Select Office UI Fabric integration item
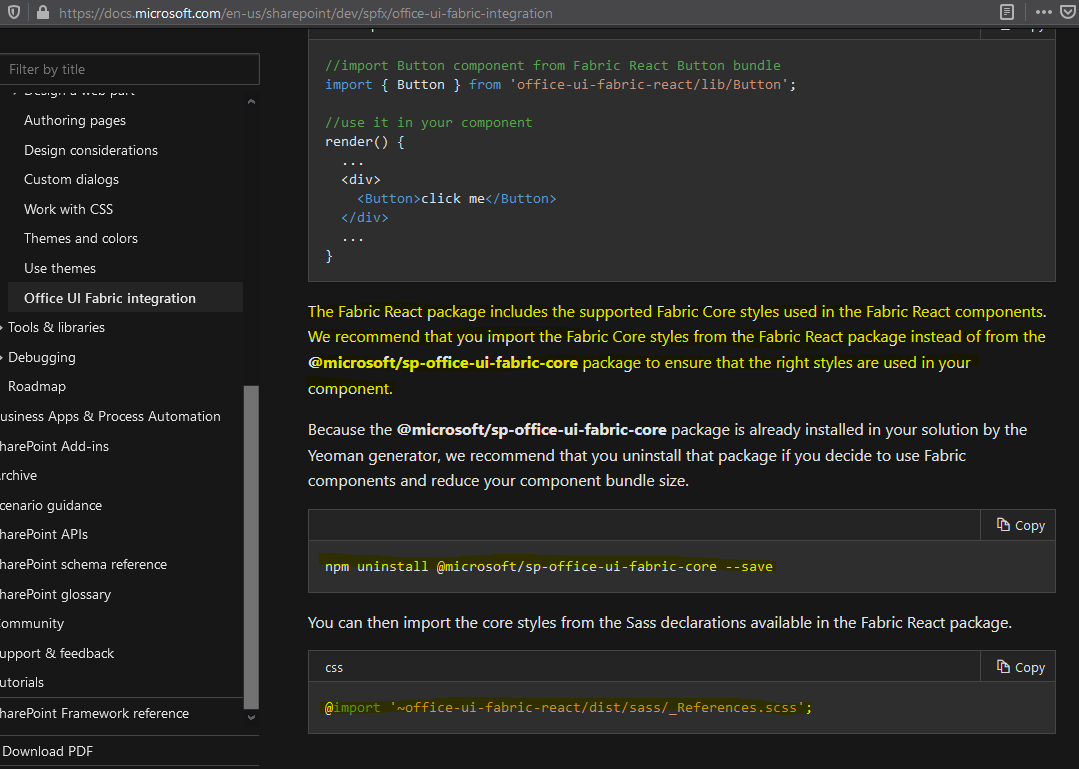The height and width of the screenshot is (769, 1079). (125, 298)
